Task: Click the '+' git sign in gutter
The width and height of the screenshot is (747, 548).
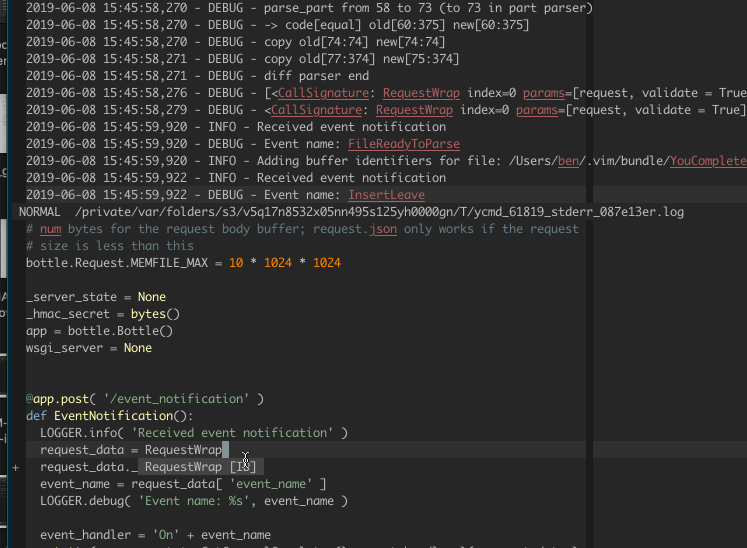Action: coord(16,467)
